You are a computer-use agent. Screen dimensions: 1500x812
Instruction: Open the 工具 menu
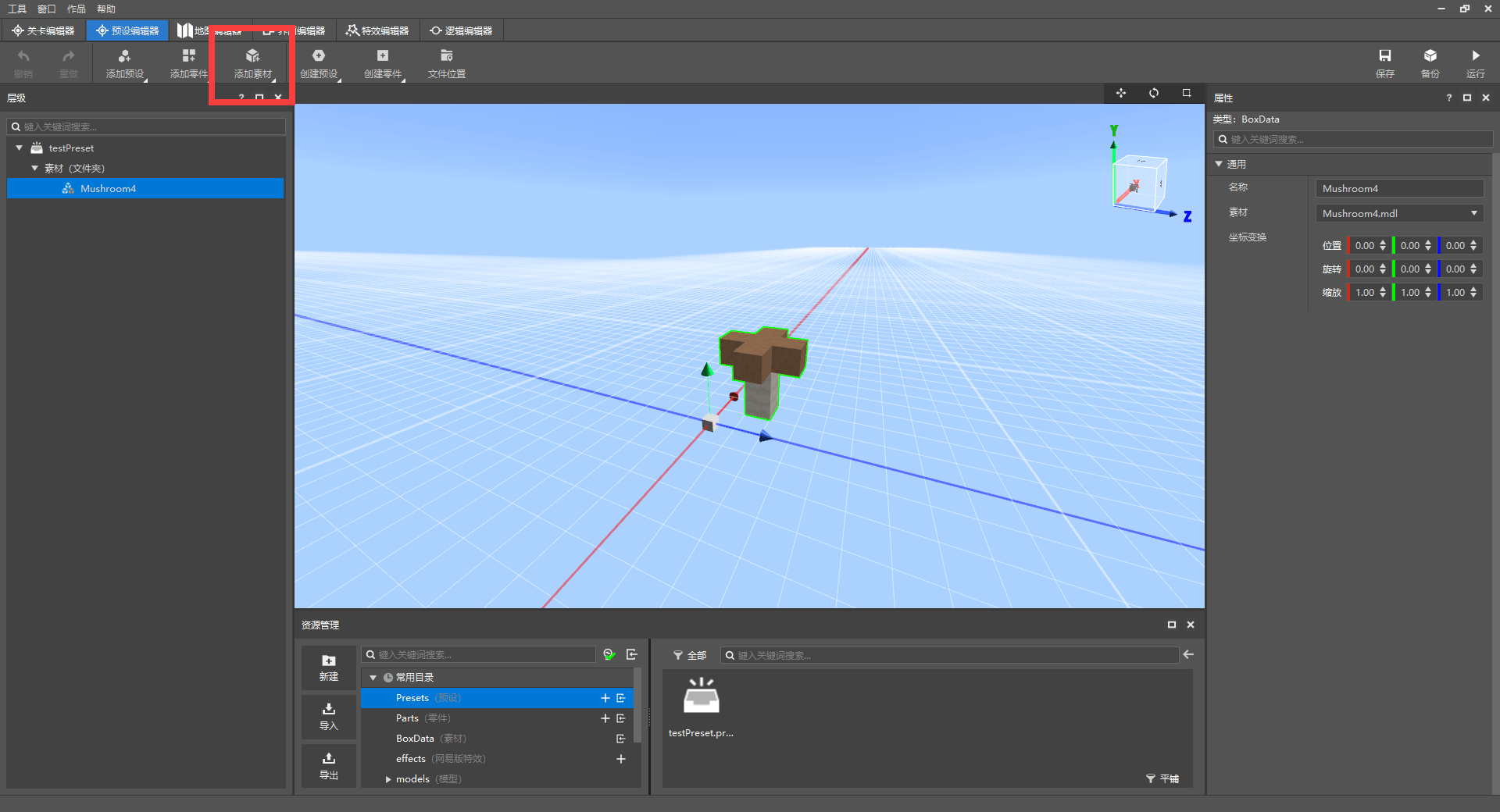coord(17,9)
